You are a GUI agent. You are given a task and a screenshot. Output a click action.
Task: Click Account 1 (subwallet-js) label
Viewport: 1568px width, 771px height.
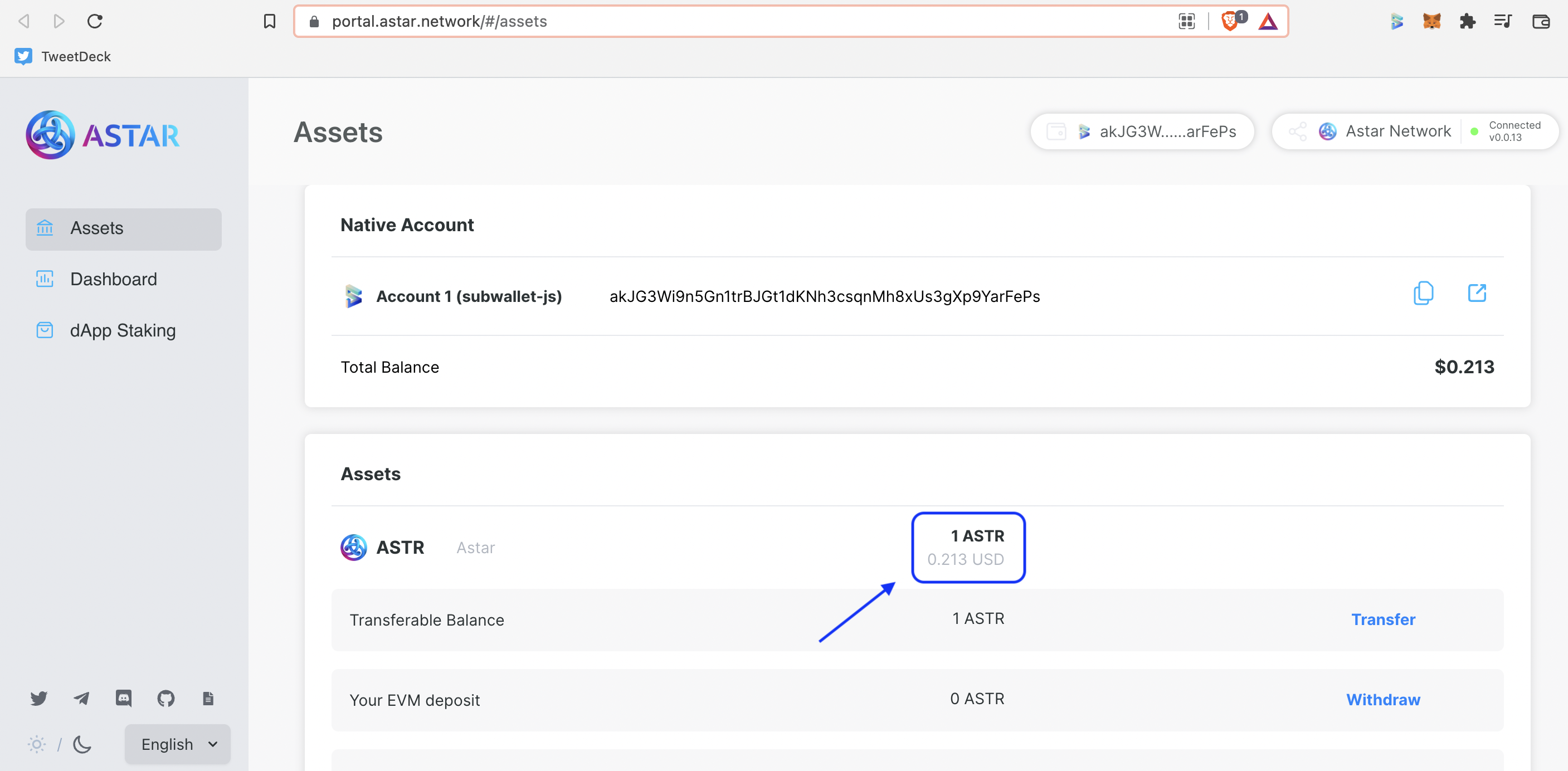[x=469, y=296]
